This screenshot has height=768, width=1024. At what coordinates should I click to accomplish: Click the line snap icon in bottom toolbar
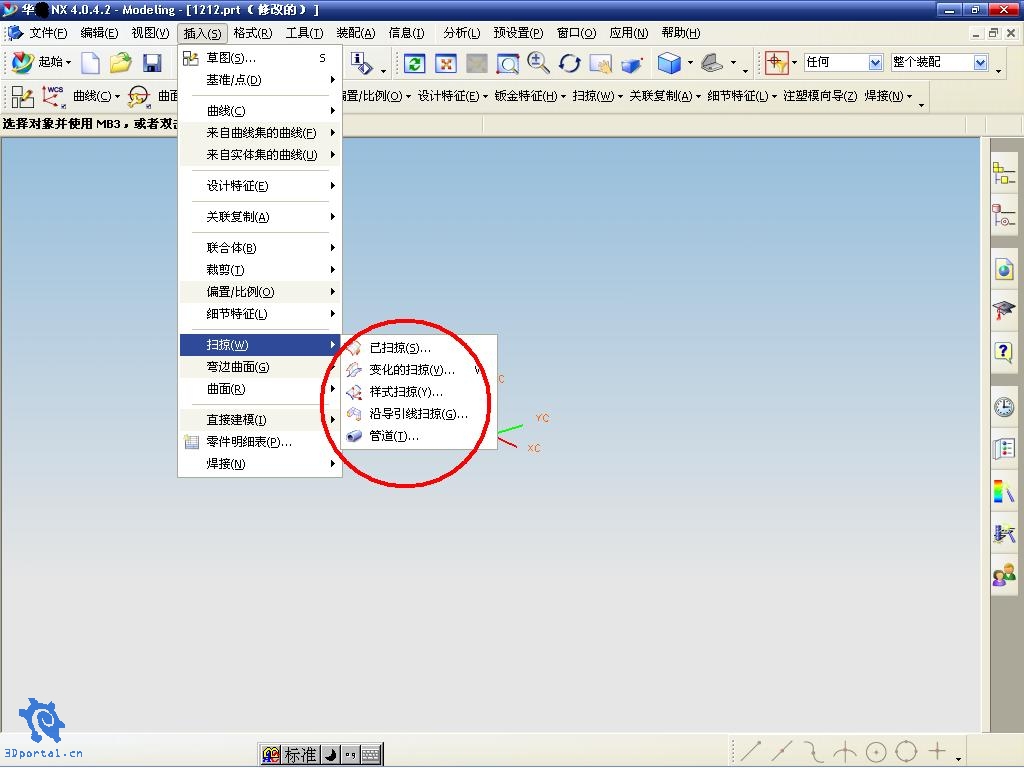[x=750, y=752]
